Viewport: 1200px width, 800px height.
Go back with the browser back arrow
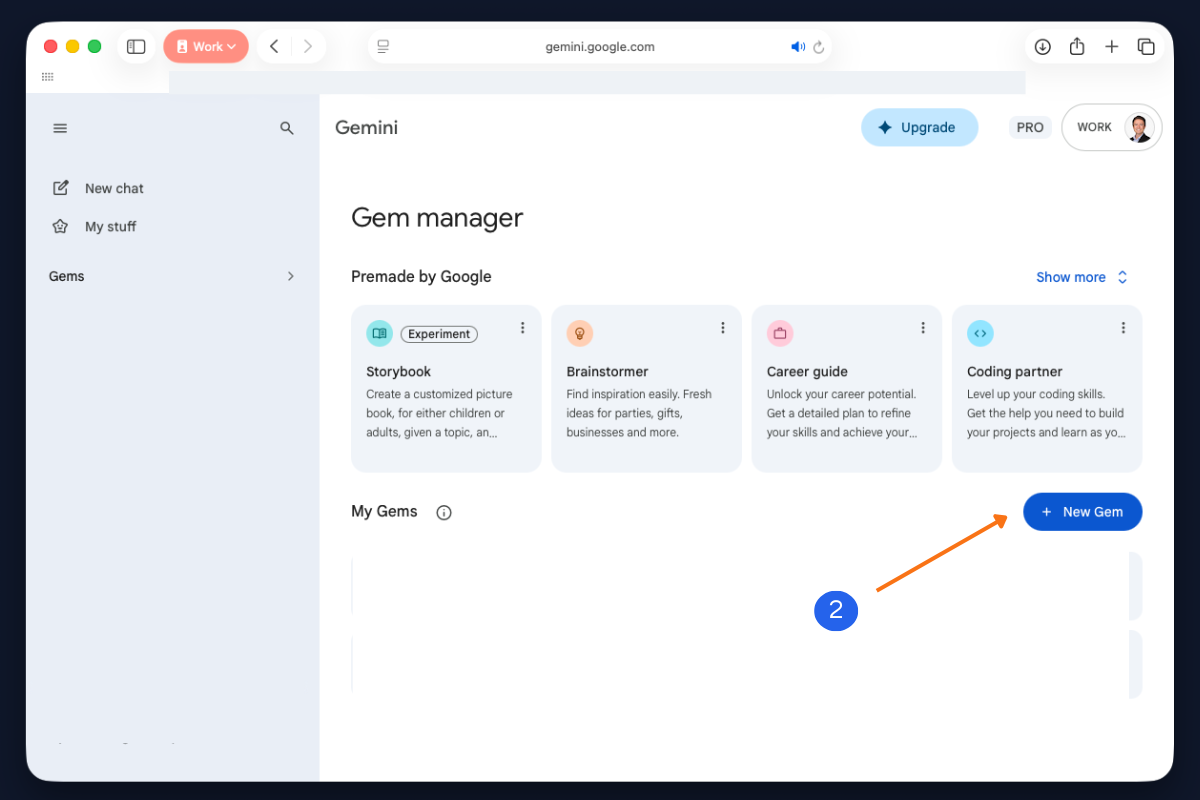pos(274,47)
